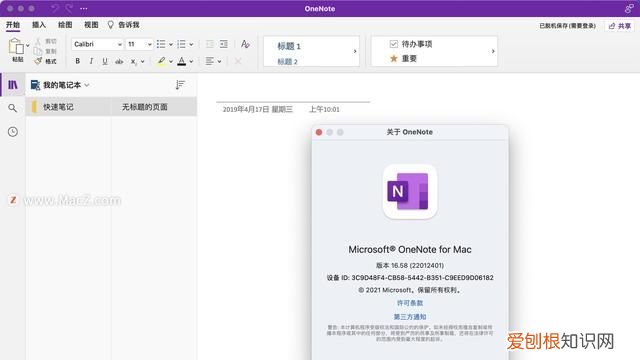
Task: Open the title bar ellipsis menu
Action: click(84, 9)
